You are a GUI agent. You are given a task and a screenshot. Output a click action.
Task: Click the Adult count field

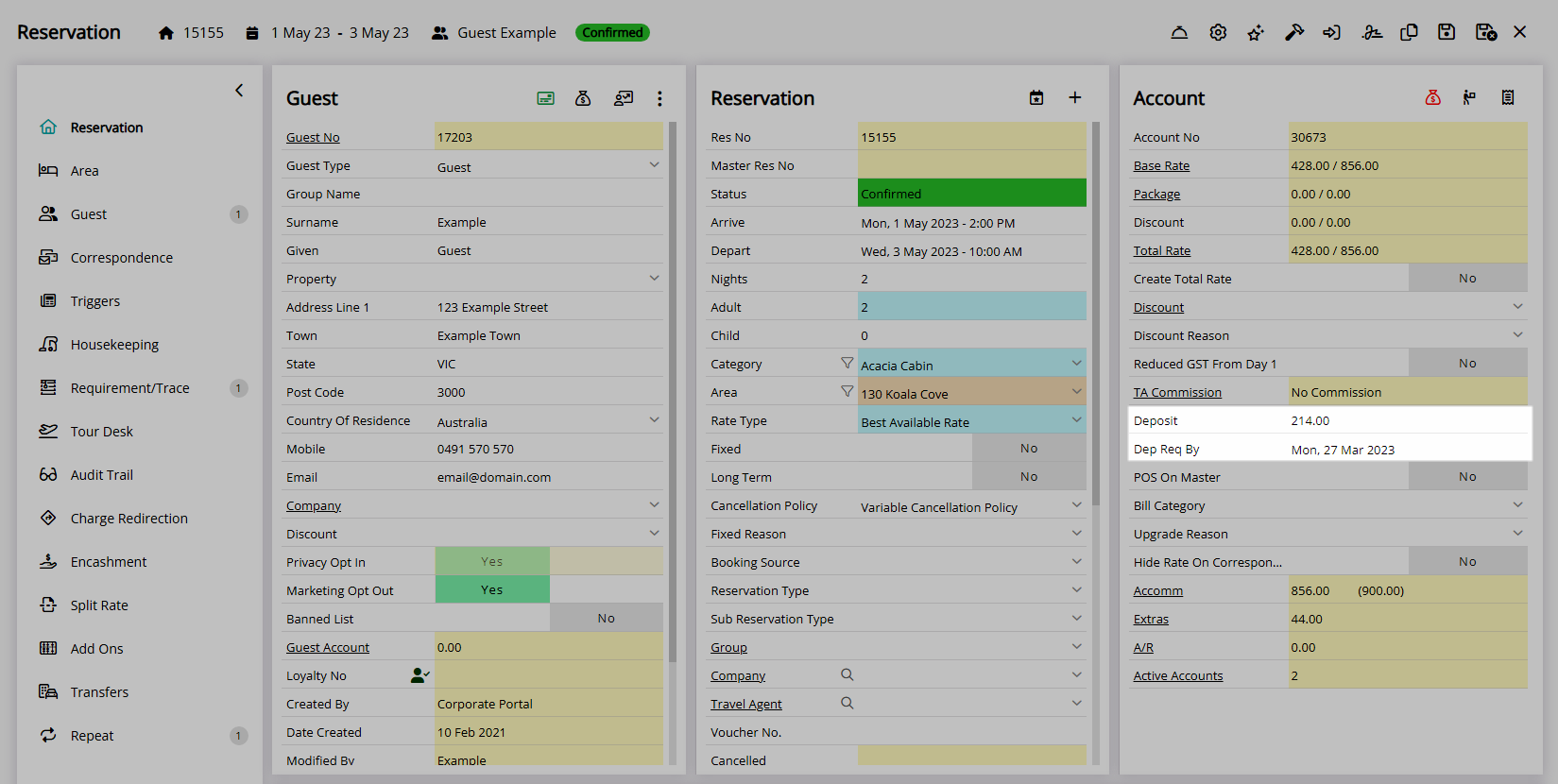point(972,306)
